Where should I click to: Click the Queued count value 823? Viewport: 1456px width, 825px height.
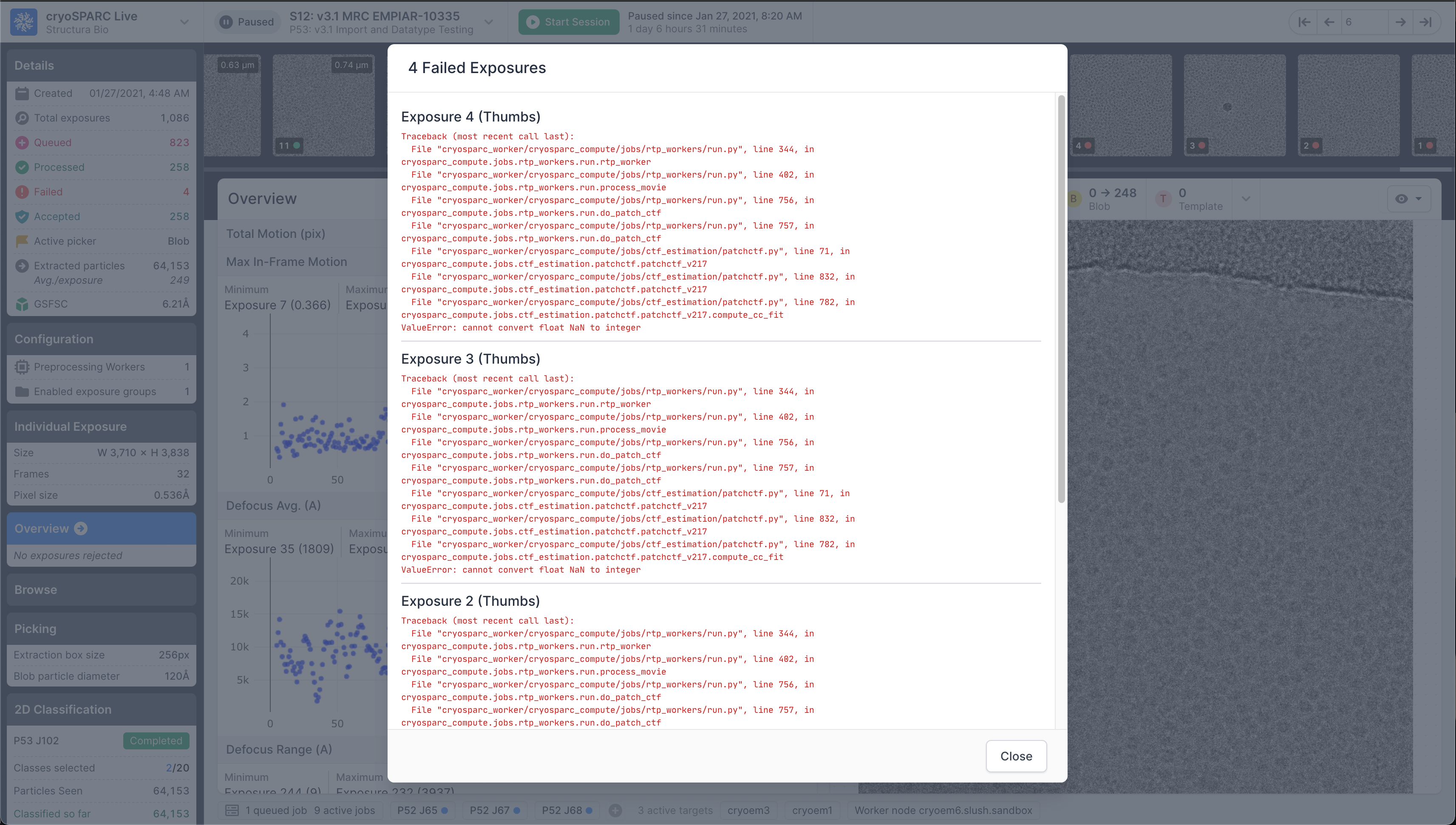(x=179, y=143)
